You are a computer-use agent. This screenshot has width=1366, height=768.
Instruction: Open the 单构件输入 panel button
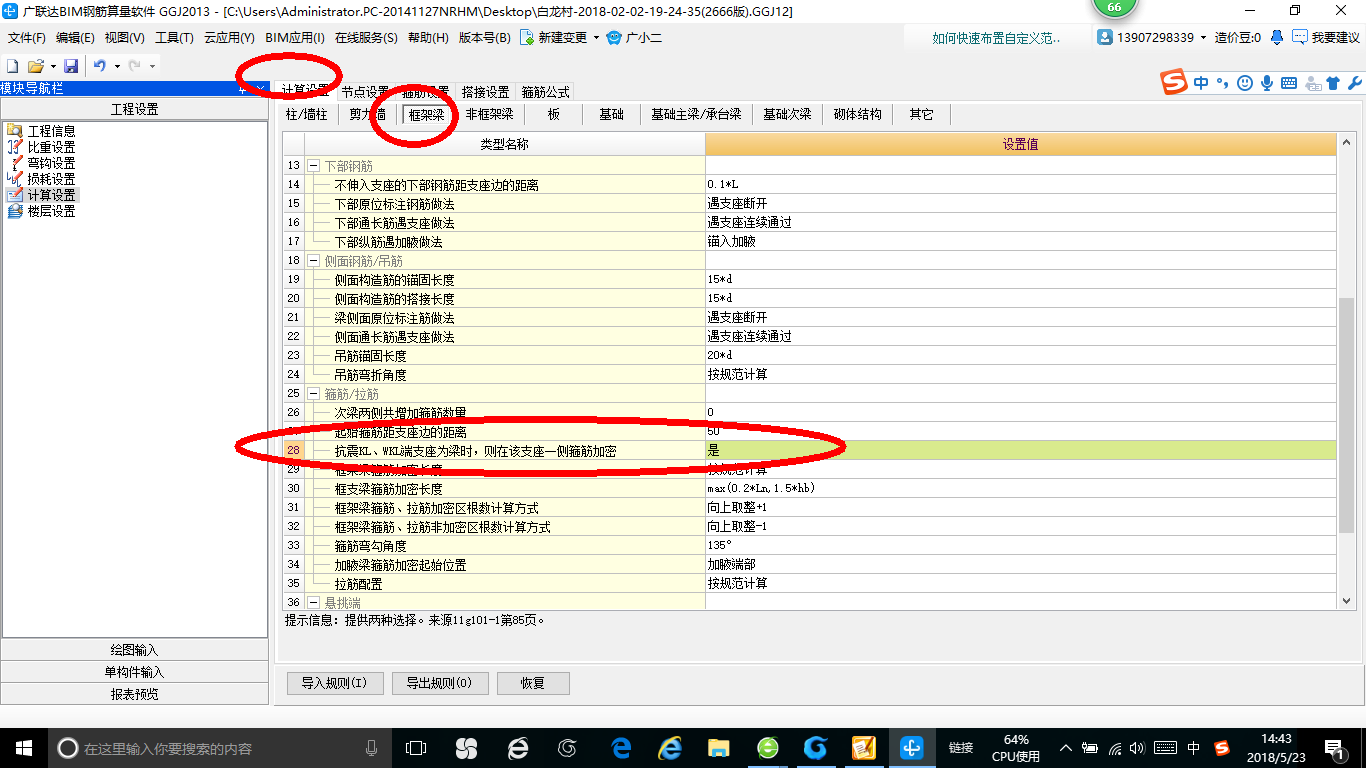pyautogui.click(x=135, y=672)
